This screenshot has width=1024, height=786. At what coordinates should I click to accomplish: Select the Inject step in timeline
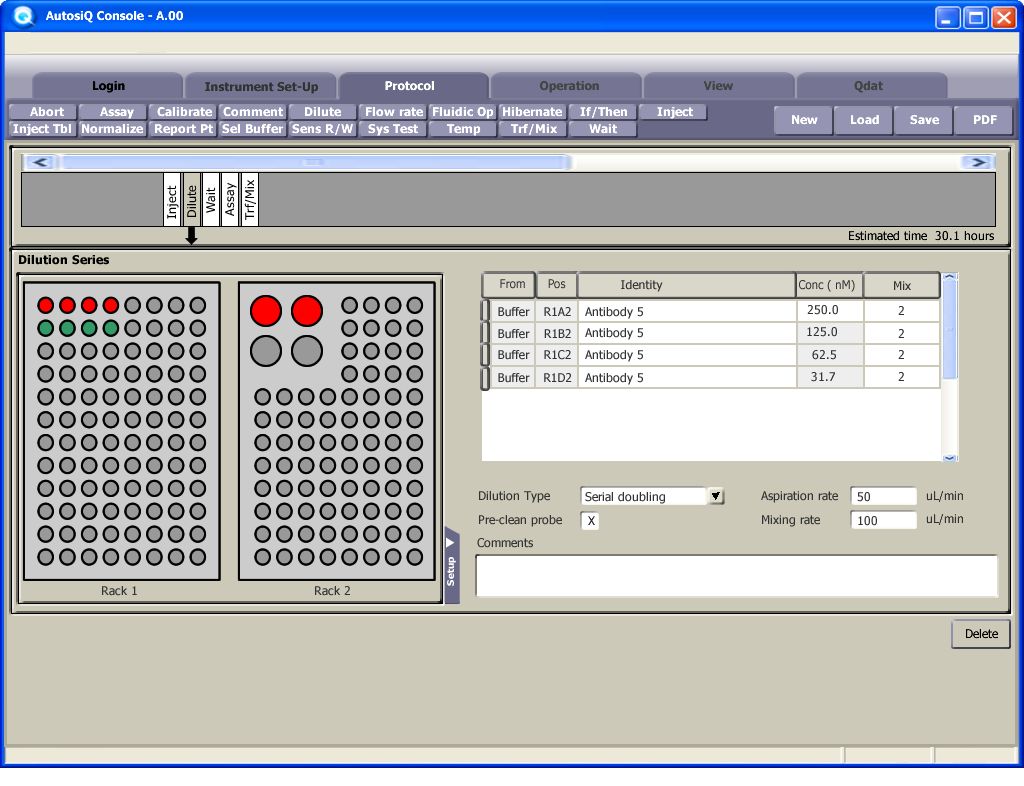pos(172,200)
